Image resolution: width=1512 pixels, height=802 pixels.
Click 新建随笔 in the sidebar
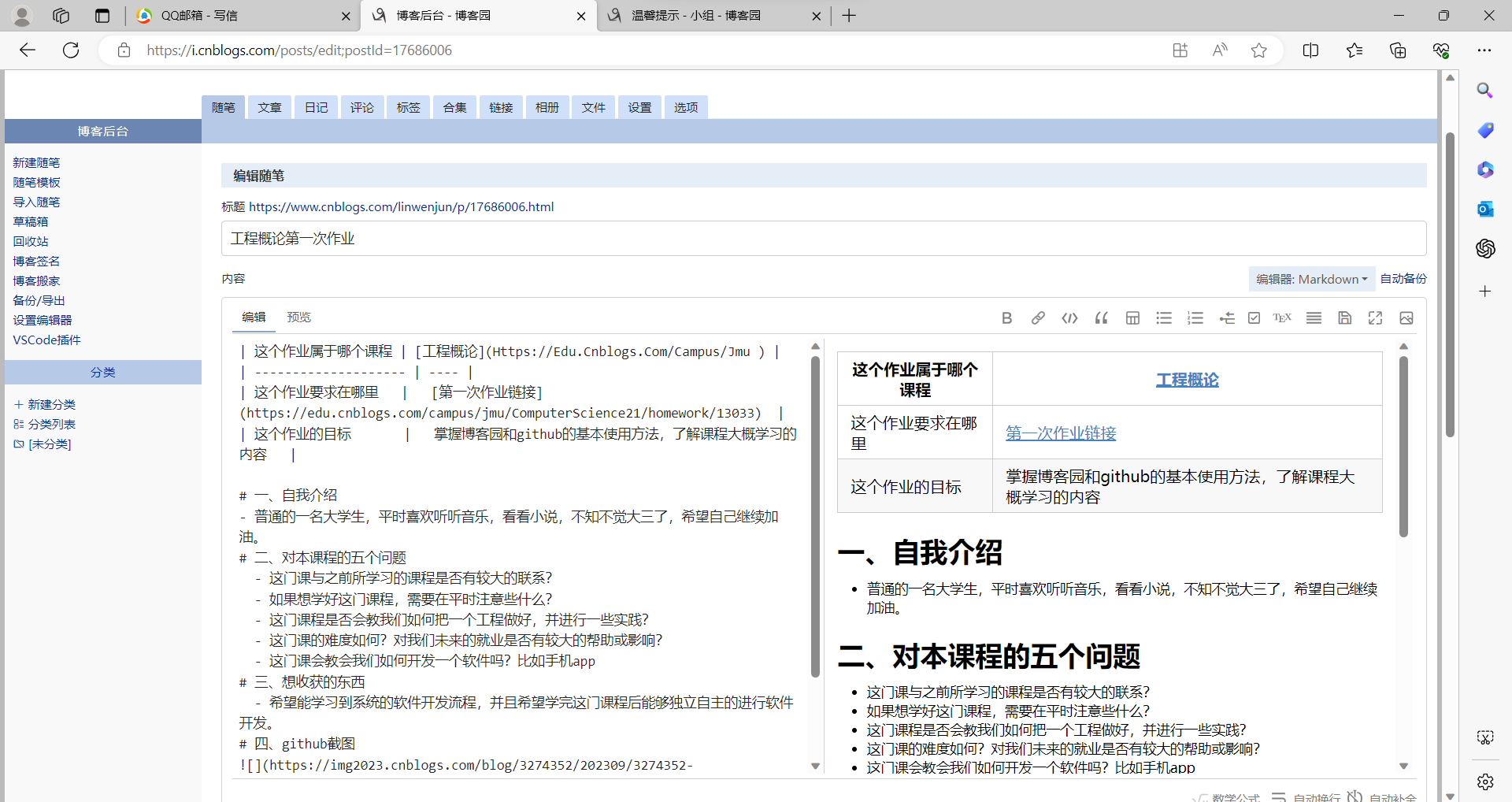(36, 162)
